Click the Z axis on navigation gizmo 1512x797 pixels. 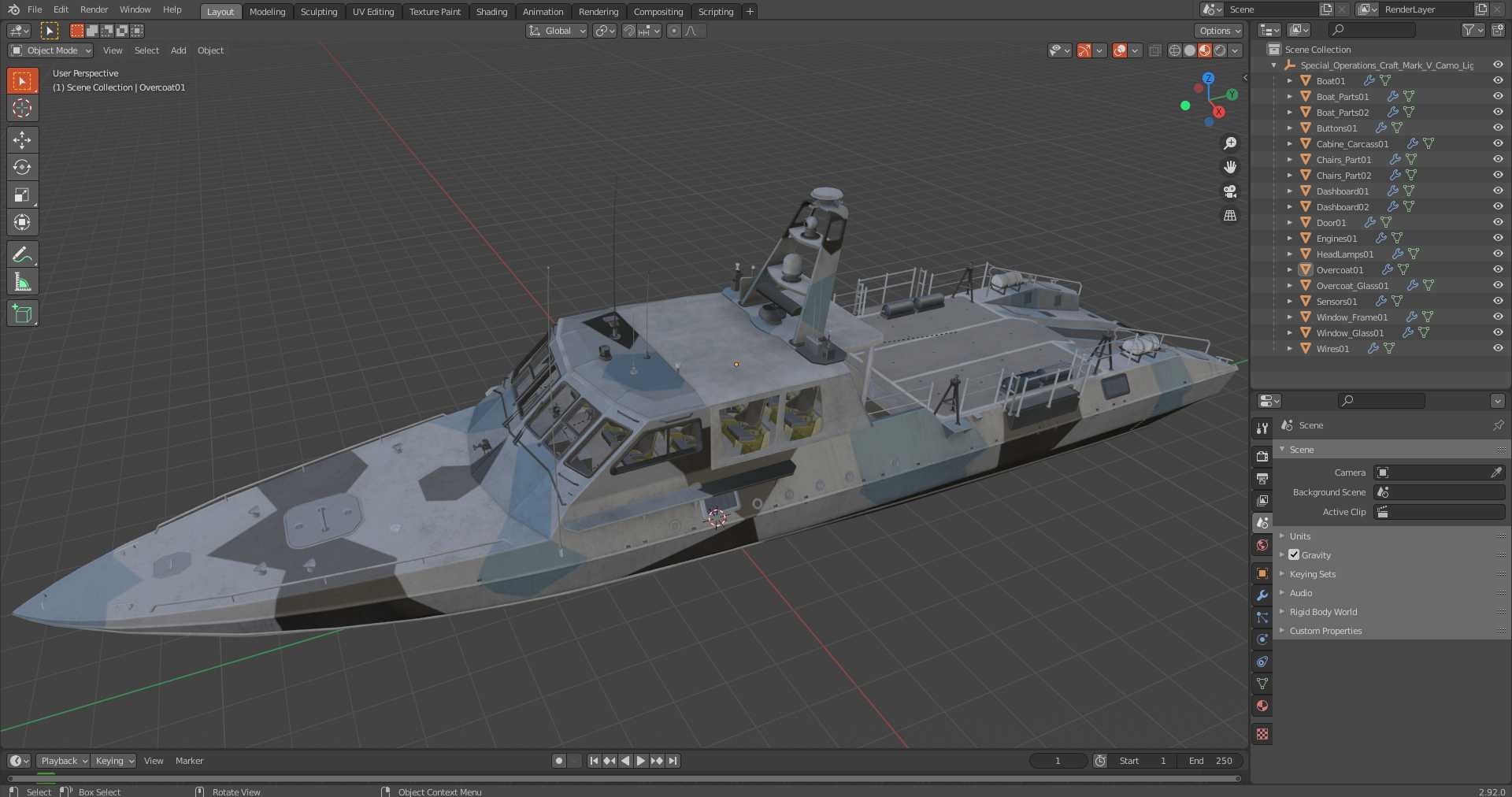[x=1208, y=78]
